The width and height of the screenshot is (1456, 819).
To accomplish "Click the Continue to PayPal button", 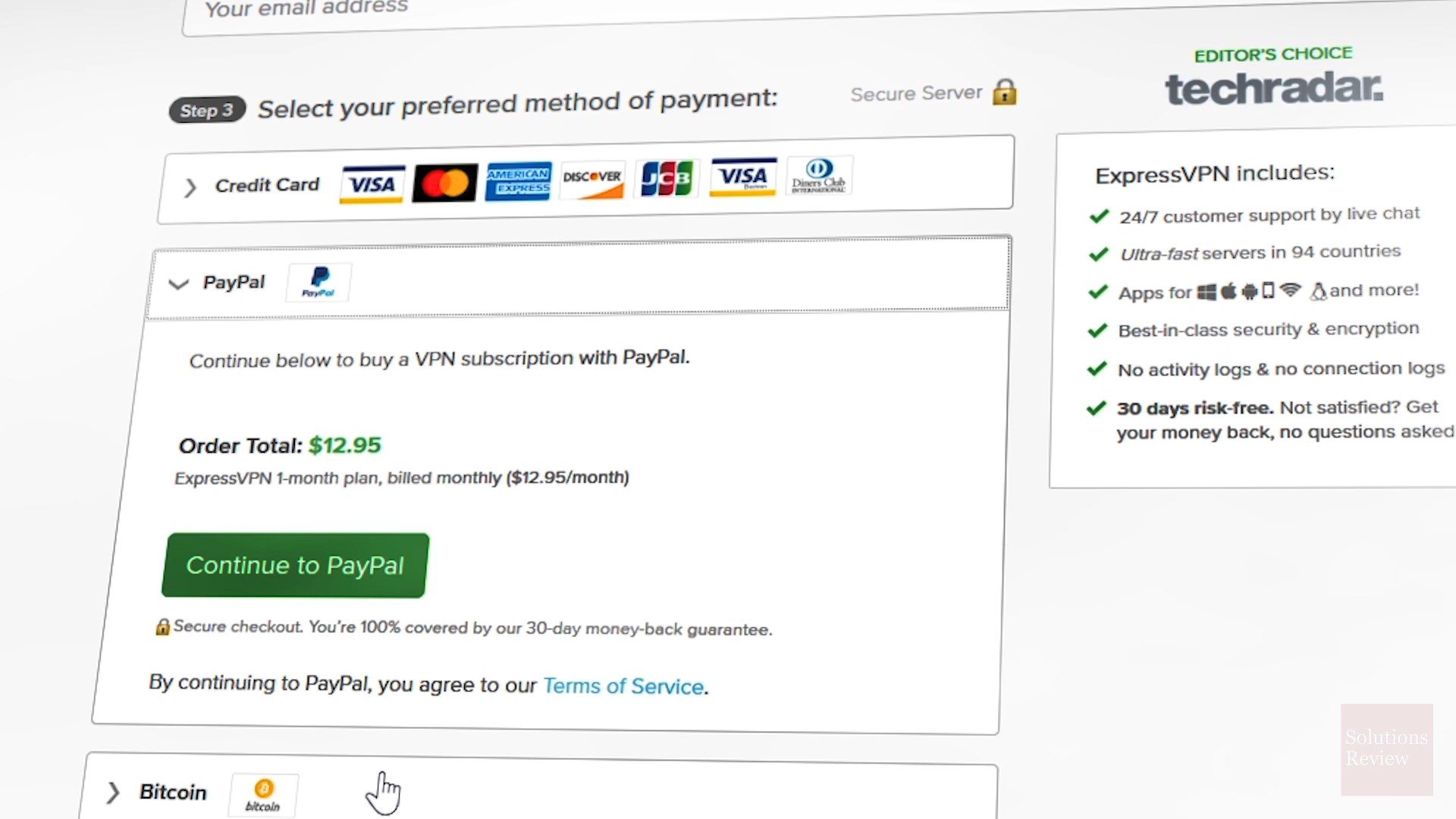I will 295,565.
